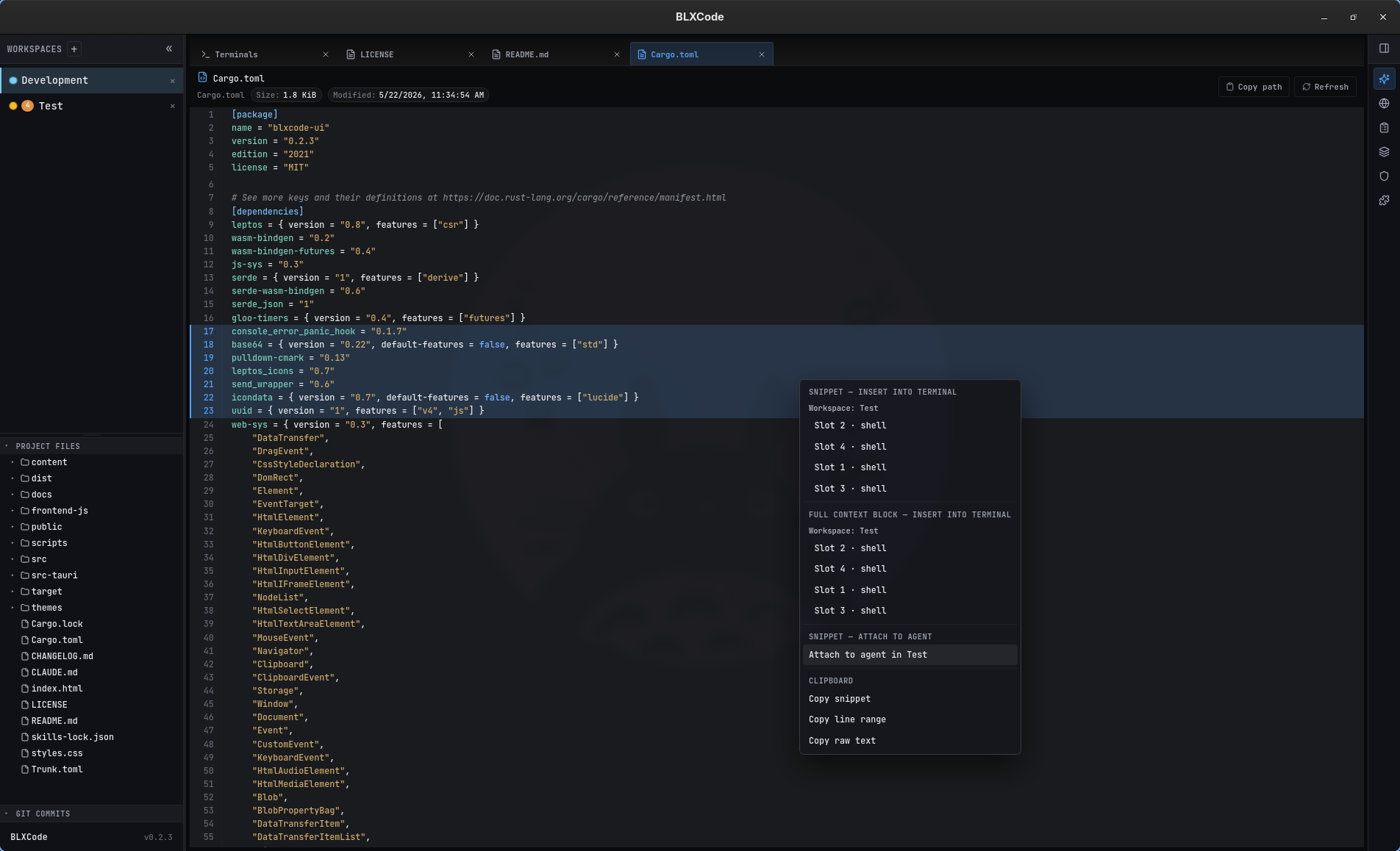Viewport: 1400px width, 851px height.
Task: Expand the content folder
Action: point(91,462)
